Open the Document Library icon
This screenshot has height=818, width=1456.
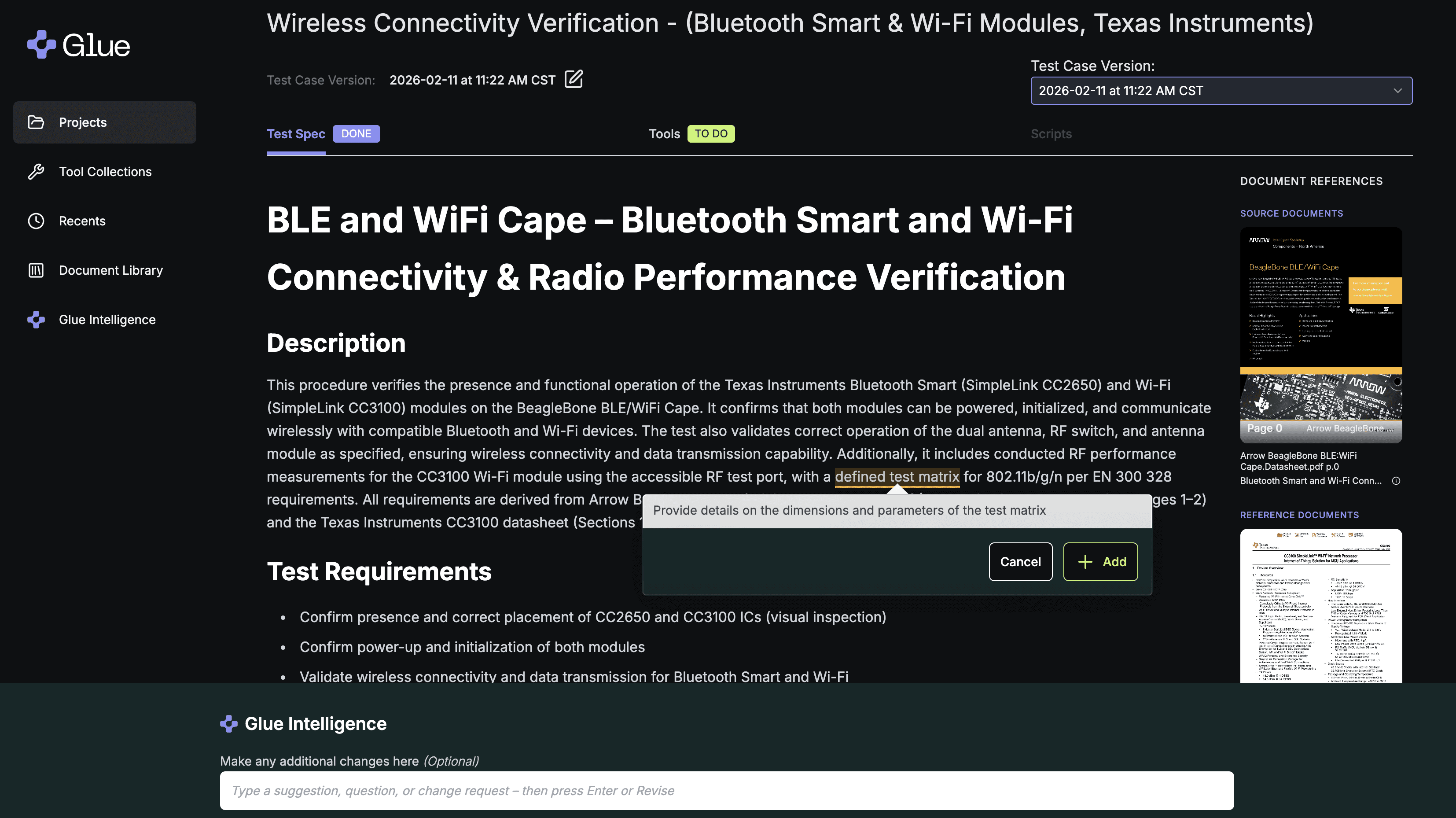click(x=36, y=270)
